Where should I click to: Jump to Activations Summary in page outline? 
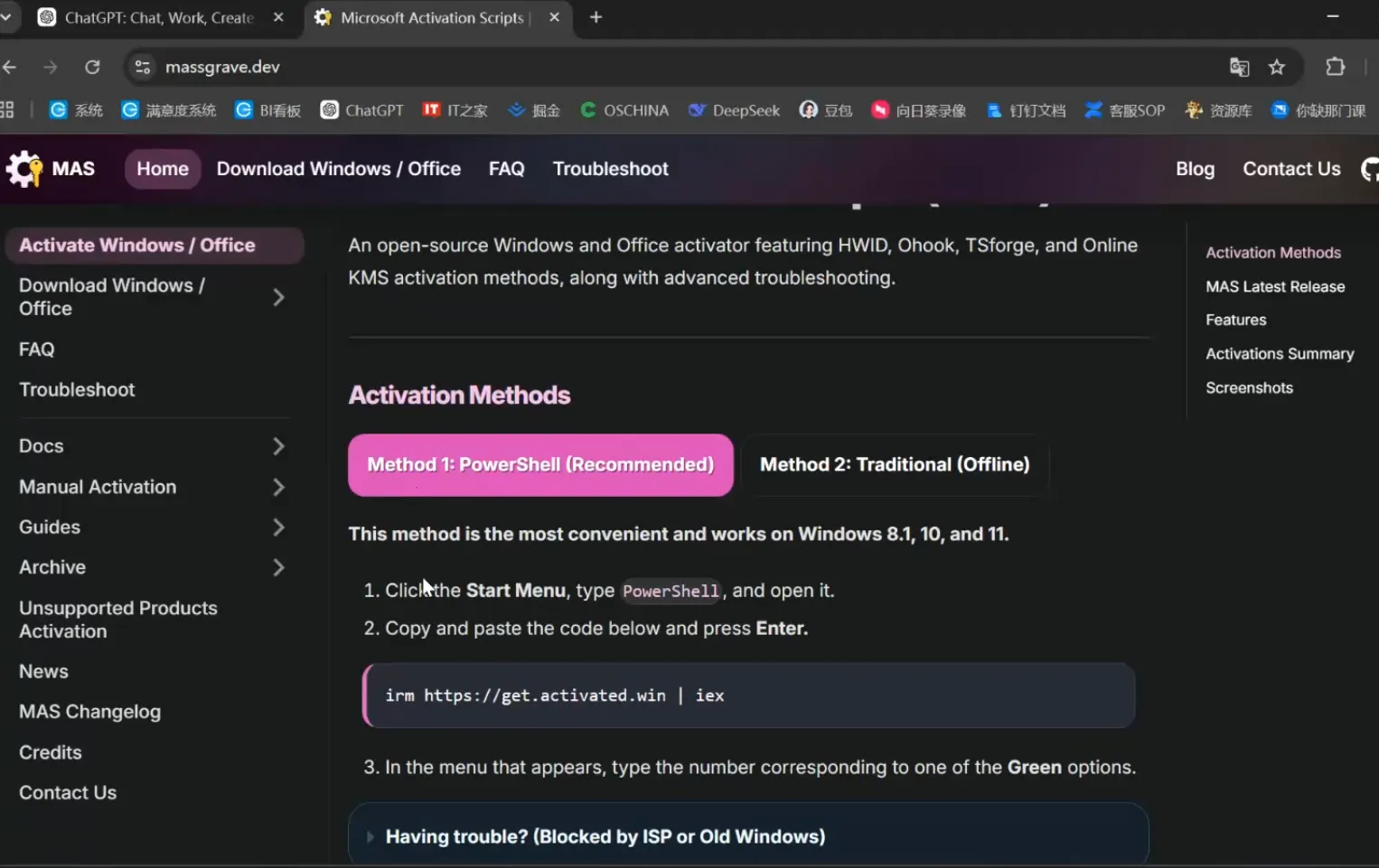pos(1280,354)
